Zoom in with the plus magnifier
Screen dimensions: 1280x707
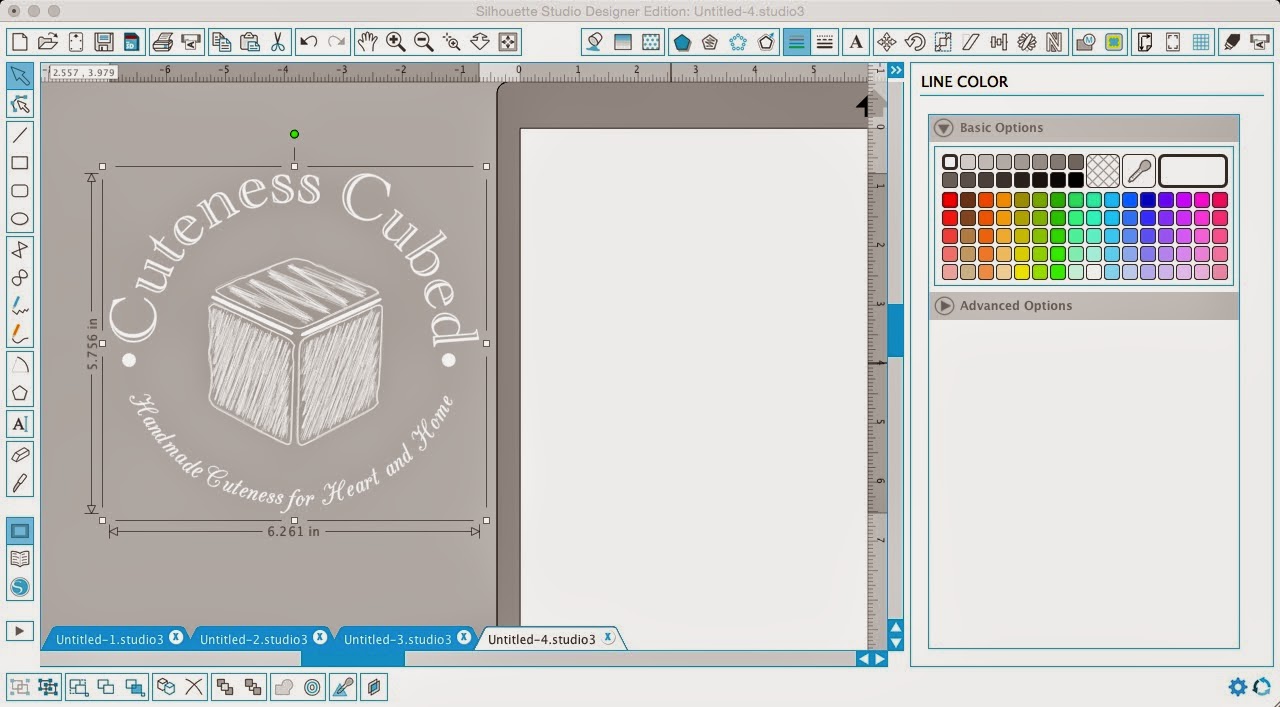click(396, 42)
